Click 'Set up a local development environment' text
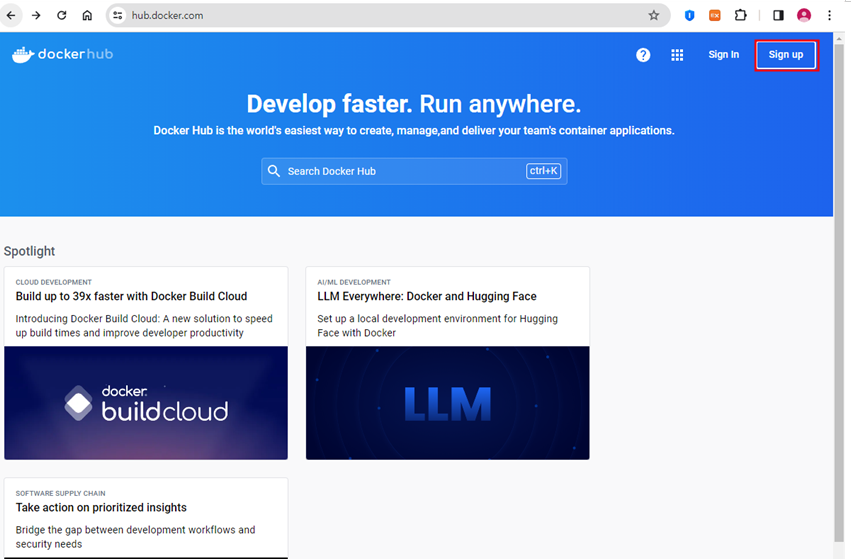Screen dimensions: 851x559 (437, 326)
